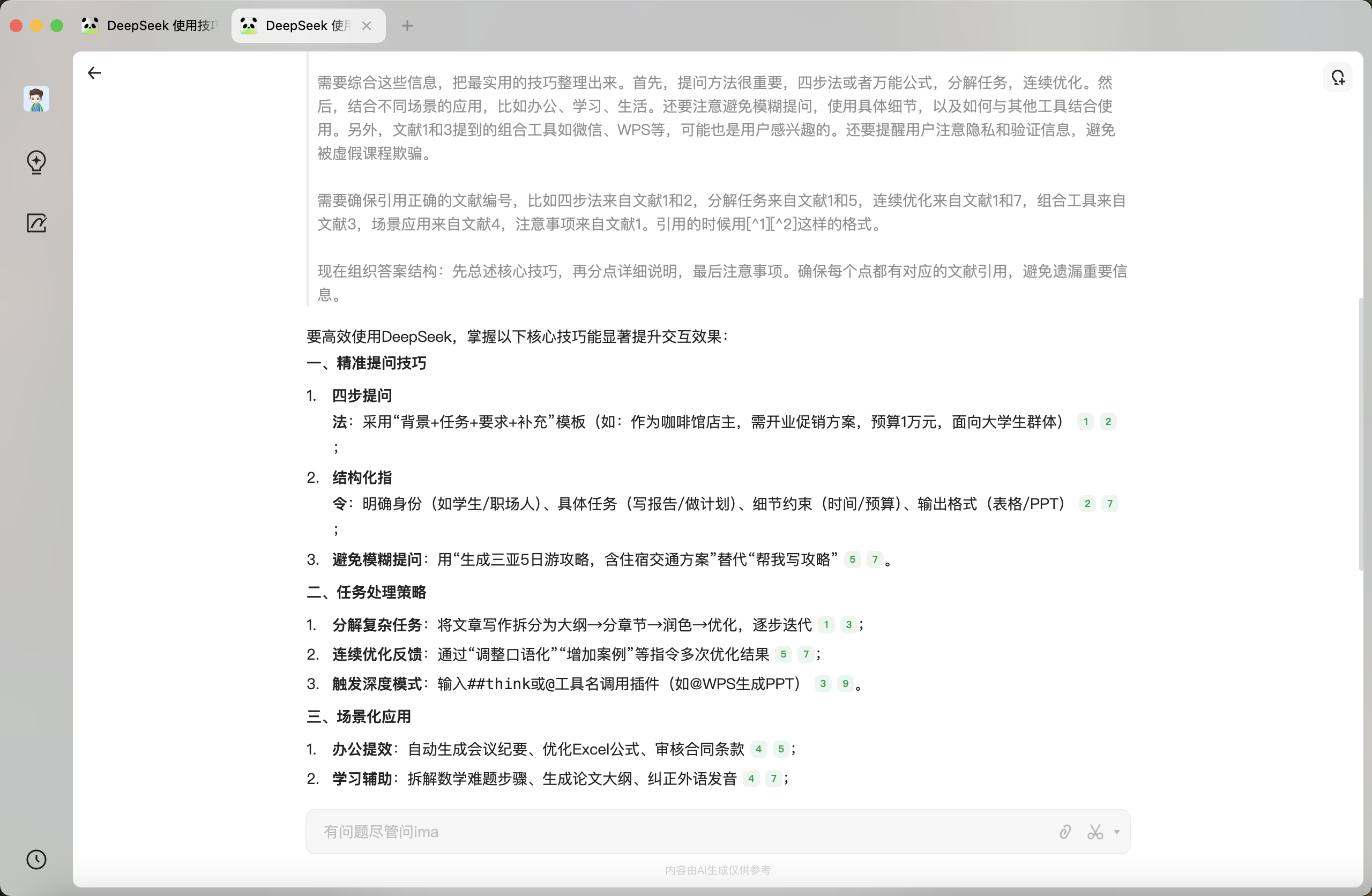Start a new chat with top-right icon
The height and width of the screenshot is (896, 1372).
(1337, 77)
